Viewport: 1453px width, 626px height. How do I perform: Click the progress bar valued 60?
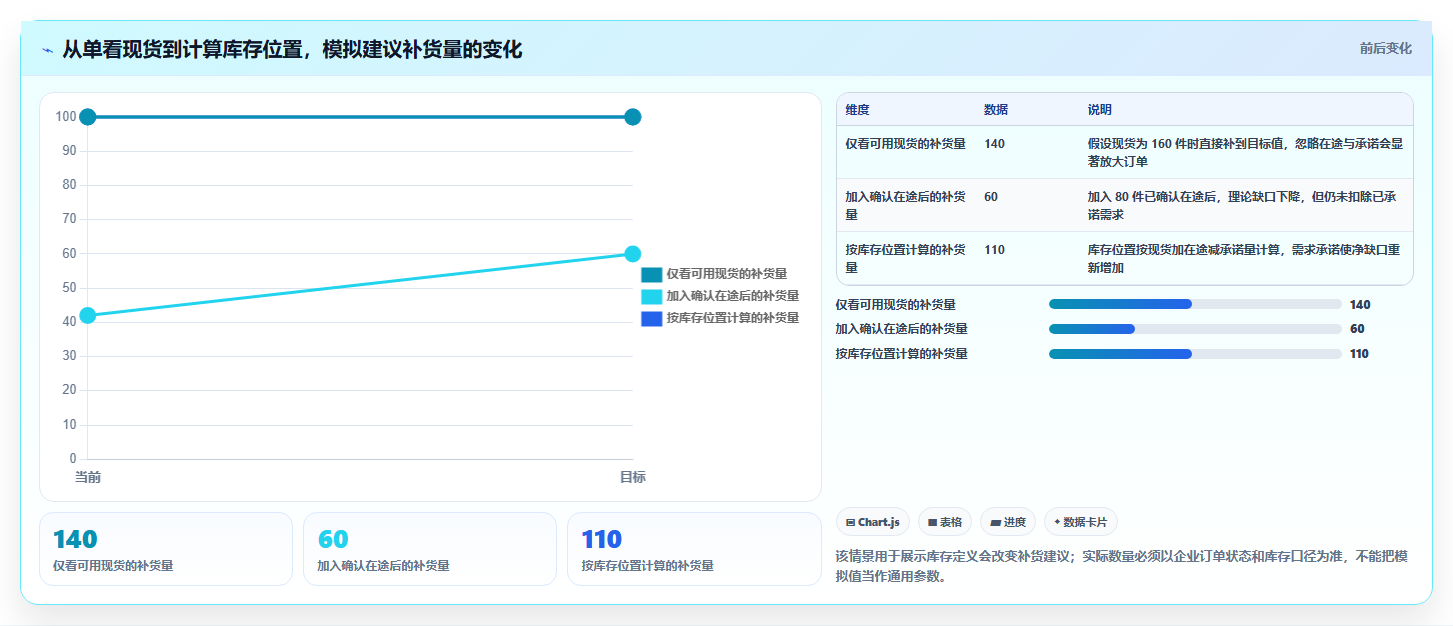pyautogui.click(x=1195, y=329)
